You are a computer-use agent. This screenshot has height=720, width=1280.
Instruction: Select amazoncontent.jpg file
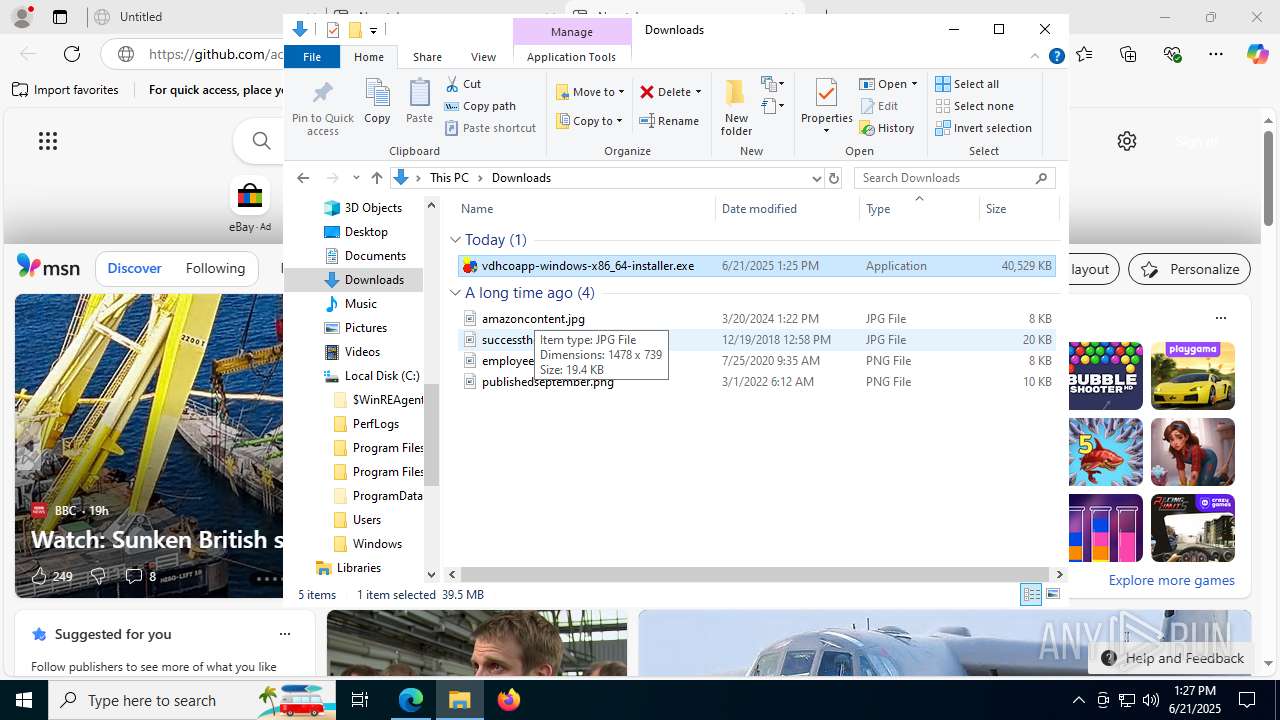(755, 319)
